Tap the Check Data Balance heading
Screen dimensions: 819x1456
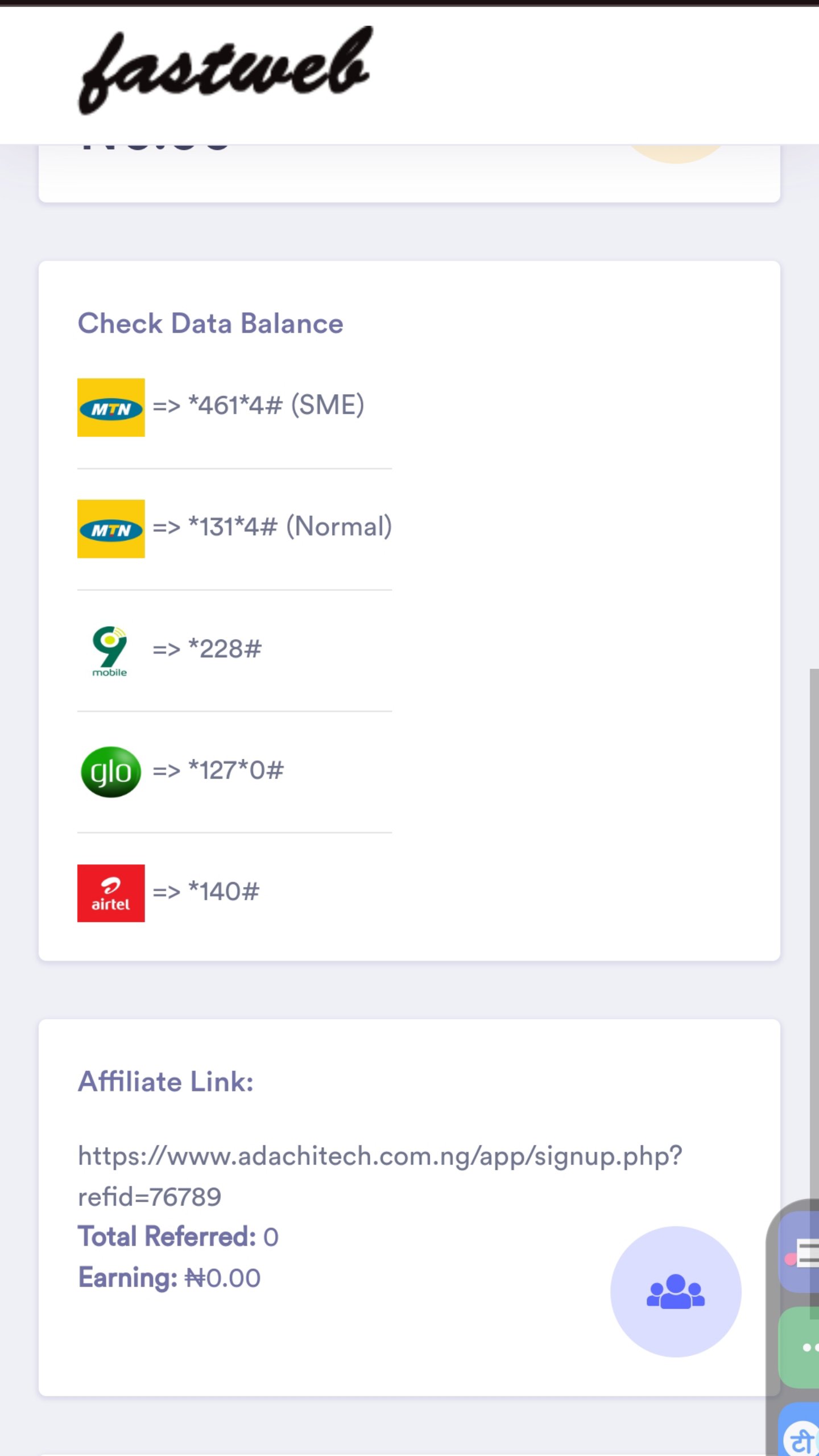[210, 323]
